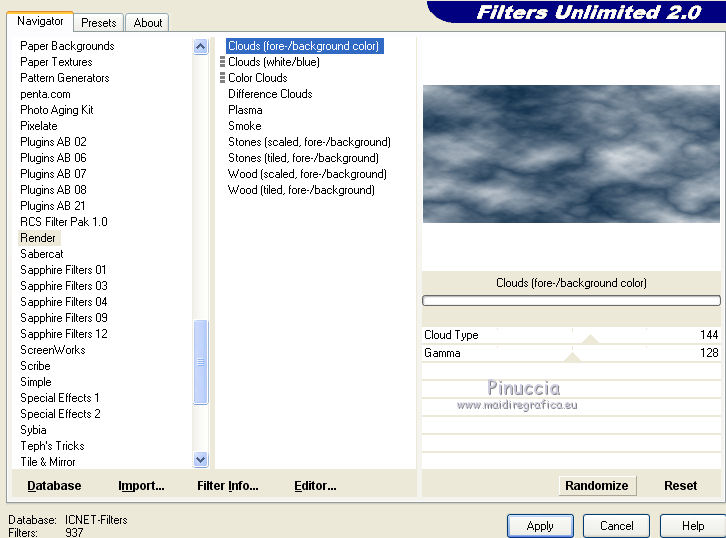Select Simple category

point(36,382)
